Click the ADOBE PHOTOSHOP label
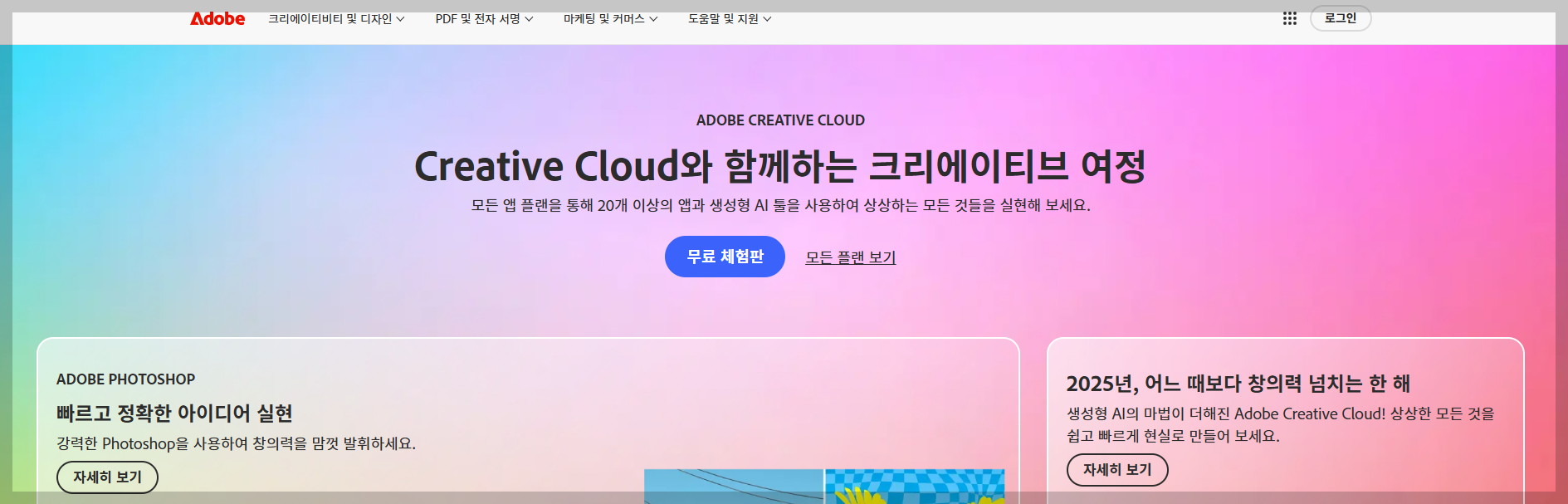Image resolution: width=1568 pixels, height=504 pixels. click(125, 379)
